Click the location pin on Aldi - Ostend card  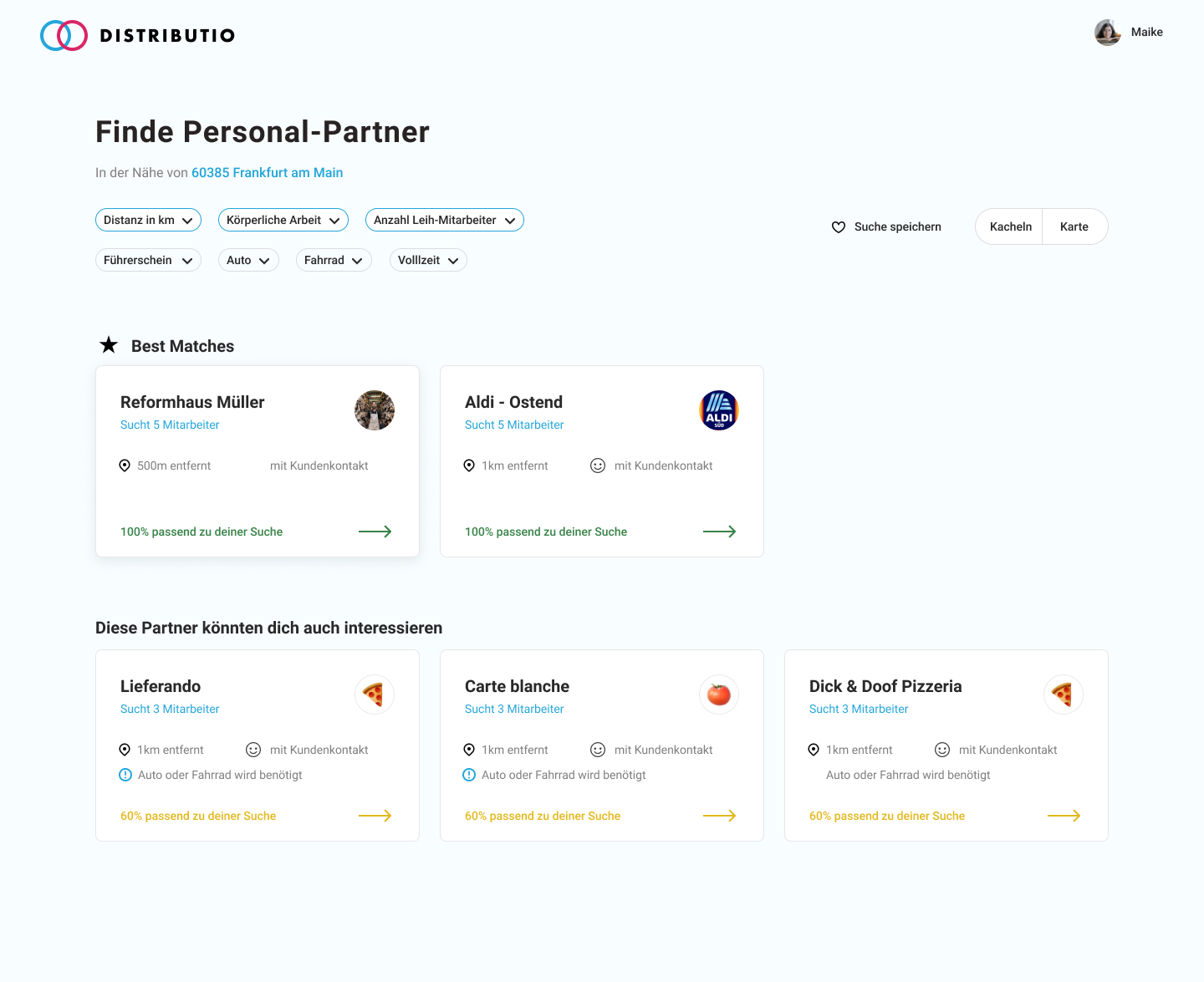click(x=469, y=466)
